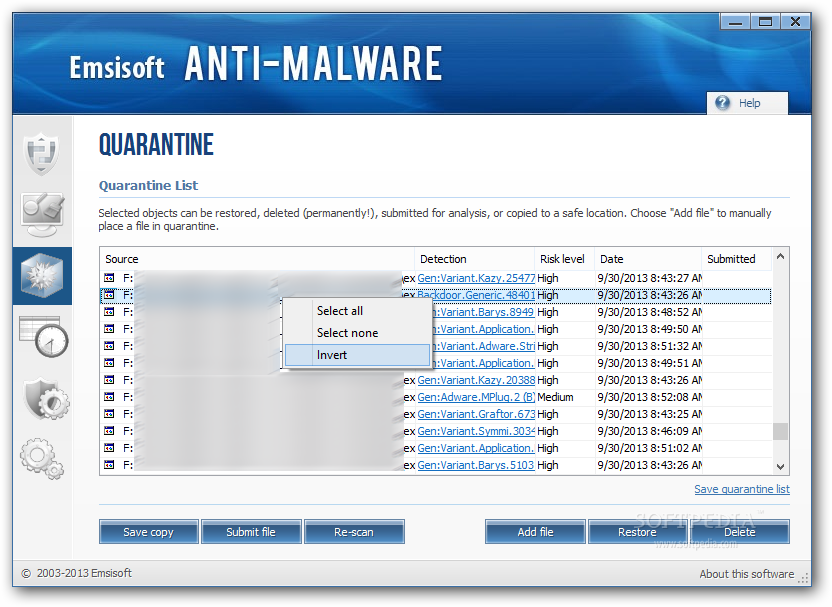Choose Invert from the context menu
The image size is (832, 607).
coord(357,355)
